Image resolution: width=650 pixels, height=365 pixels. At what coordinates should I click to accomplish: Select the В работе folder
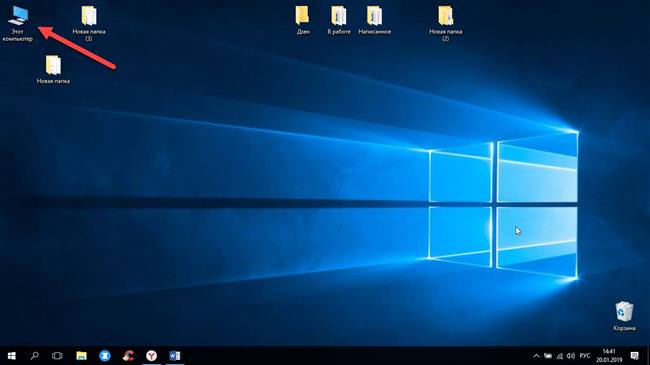(x=339, y=20)
